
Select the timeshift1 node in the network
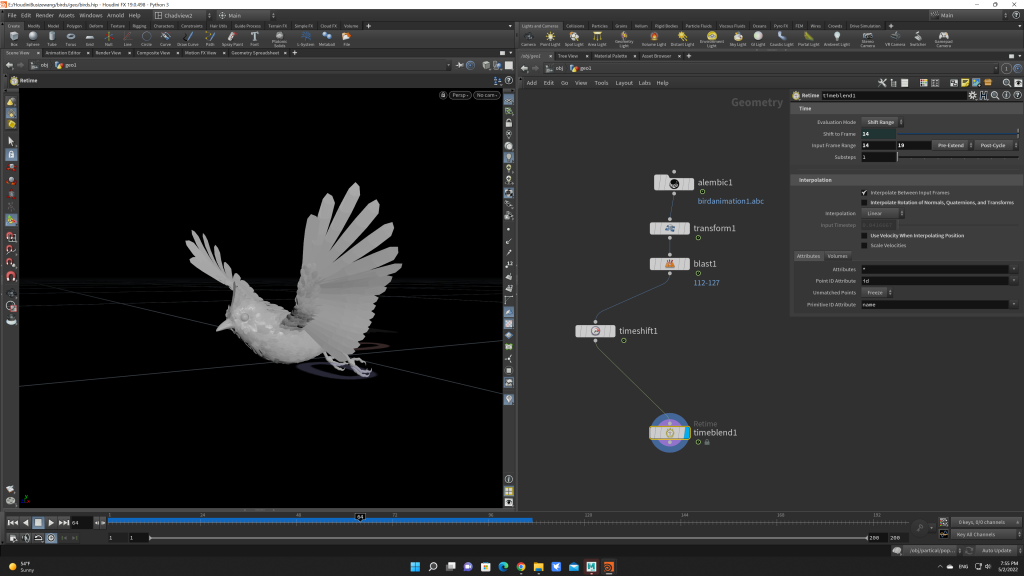click(x=596, y=330)
